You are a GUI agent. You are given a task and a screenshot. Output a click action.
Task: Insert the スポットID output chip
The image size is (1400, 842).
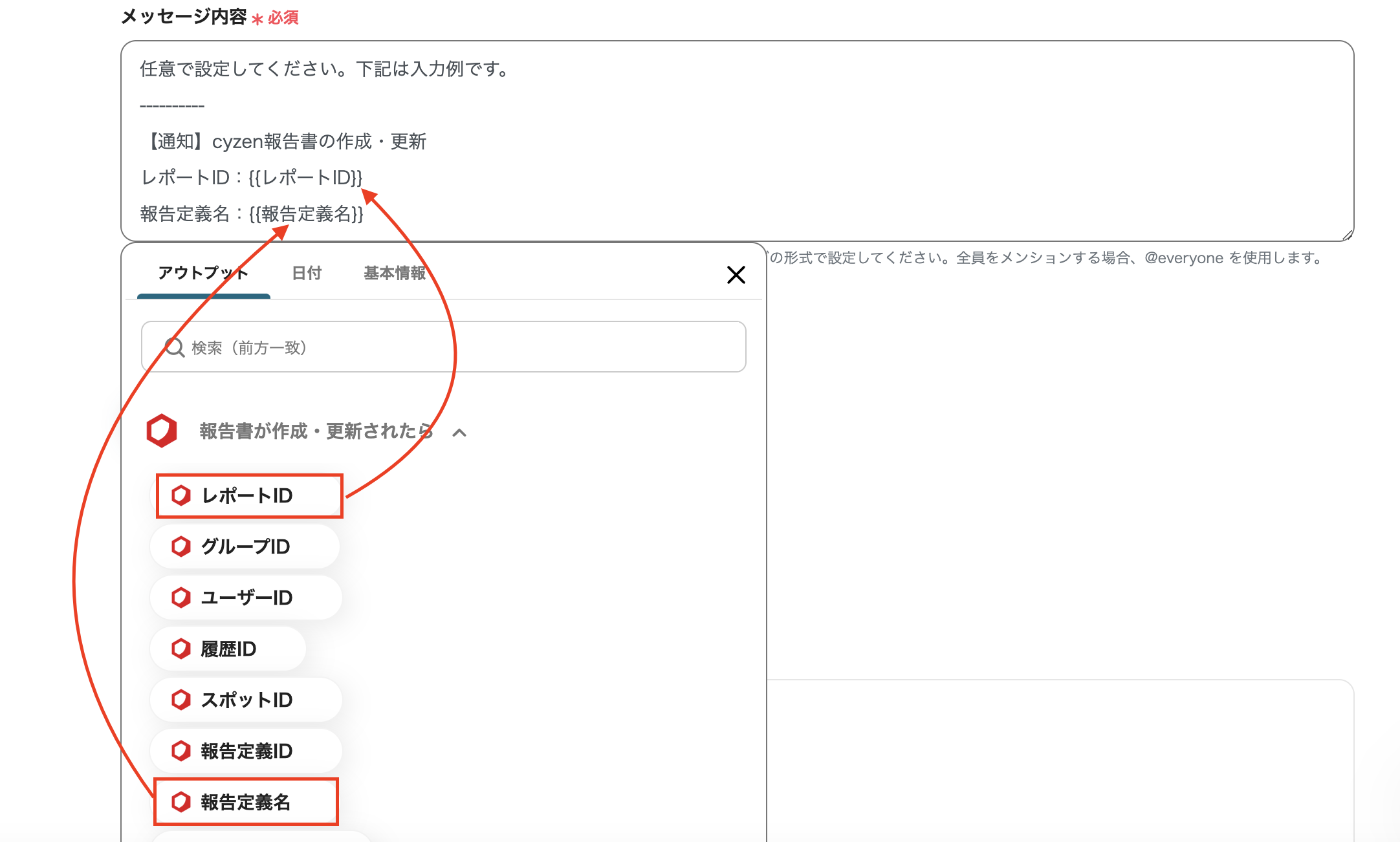tap(247, 700)
